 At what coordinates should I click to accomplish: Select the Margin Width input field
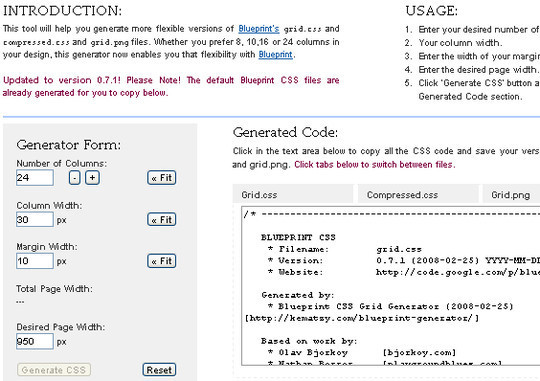(35, 261)
